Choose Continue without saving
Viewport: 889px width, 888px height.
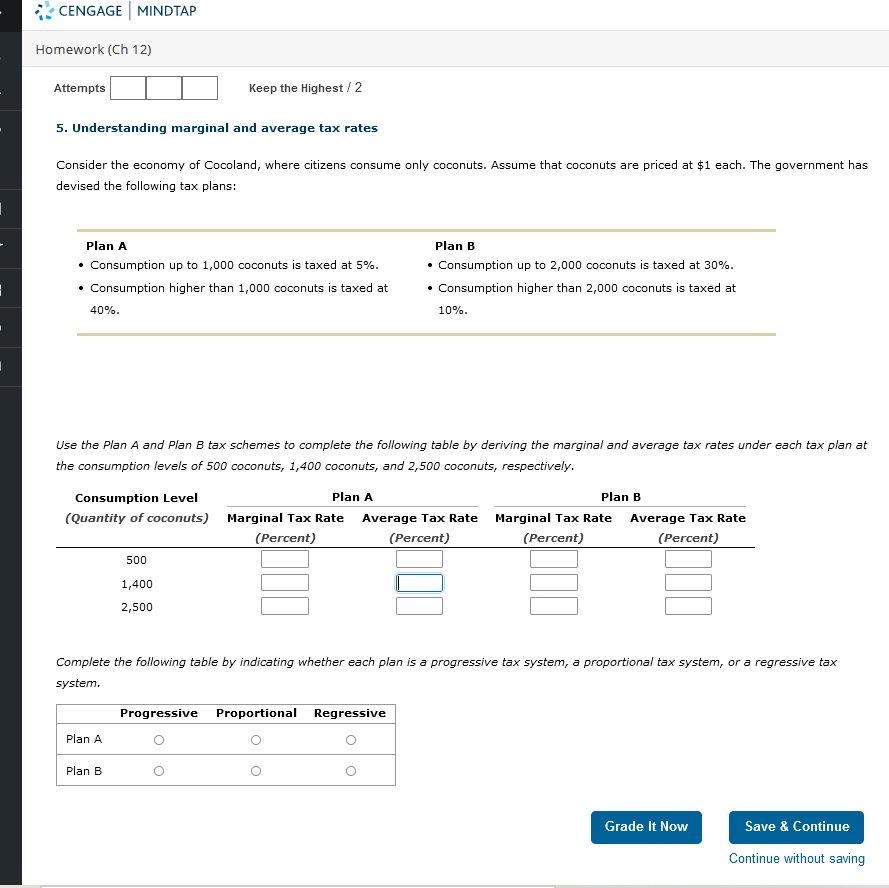pyautogui.click(x=796, y=858)
